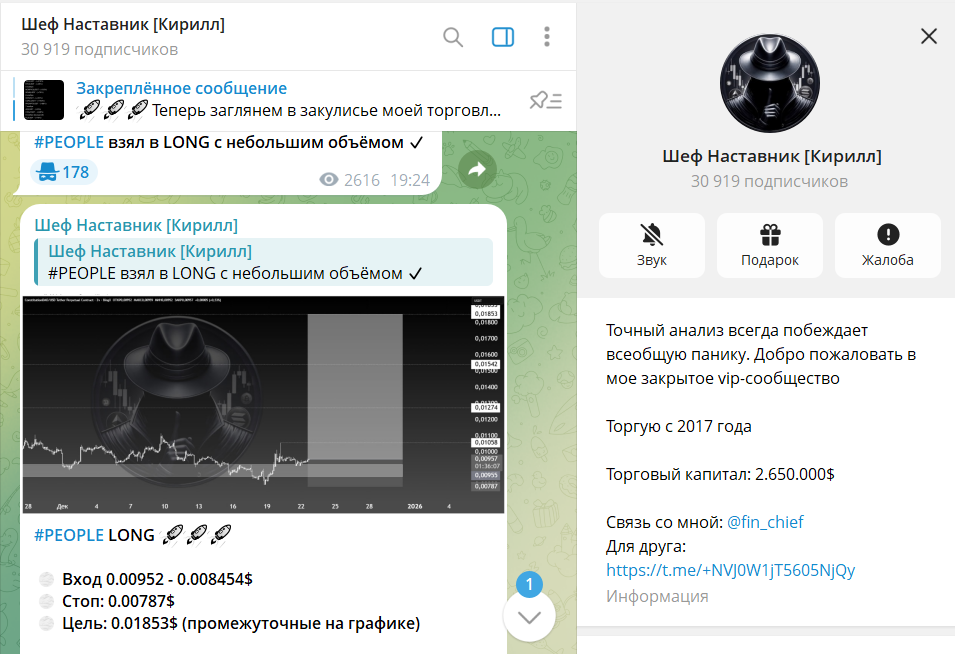
Task: Open the PEOPLE chart image
Action: pos(263,405)
